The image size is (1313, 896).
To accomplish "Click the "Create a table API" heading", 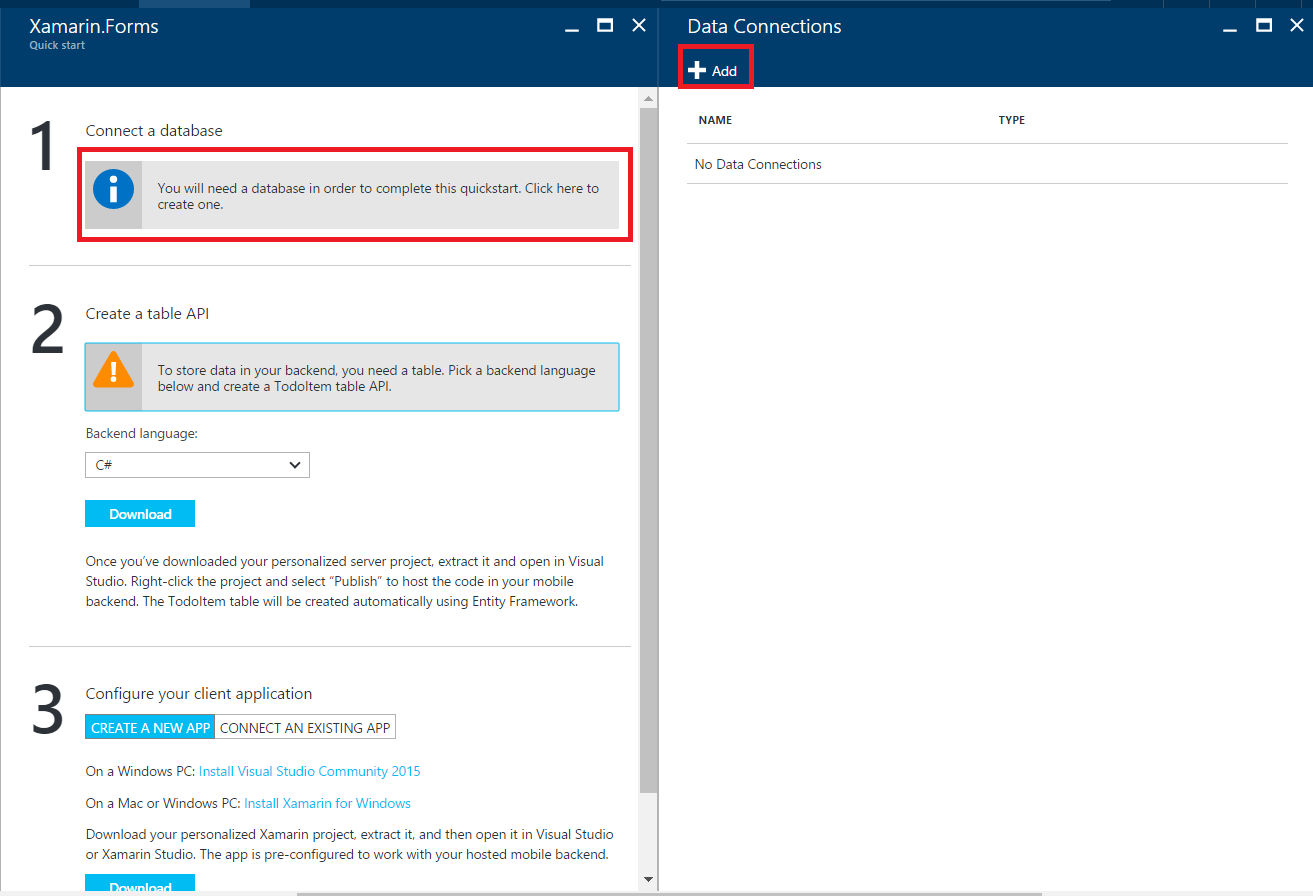I will tap(147, 314).
